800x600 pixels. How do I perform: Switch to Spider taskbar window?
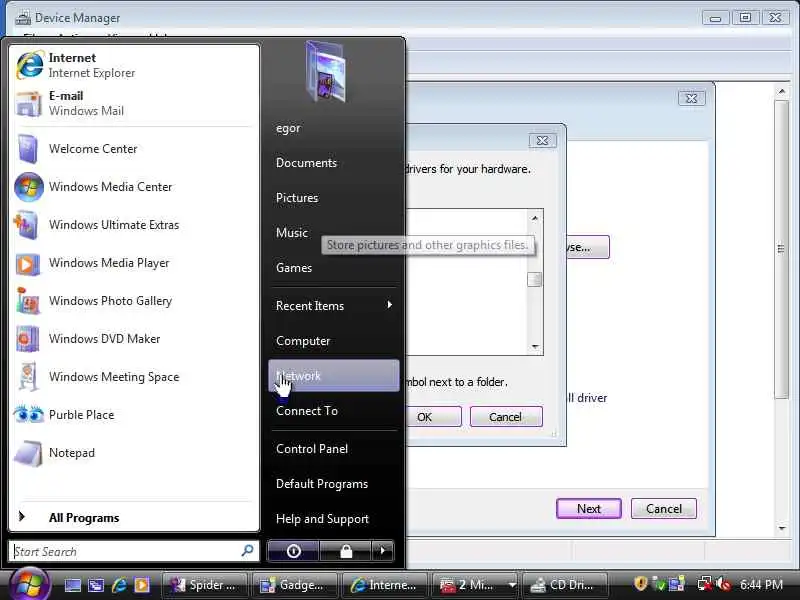pyautogui.click(x=205, y=585)
